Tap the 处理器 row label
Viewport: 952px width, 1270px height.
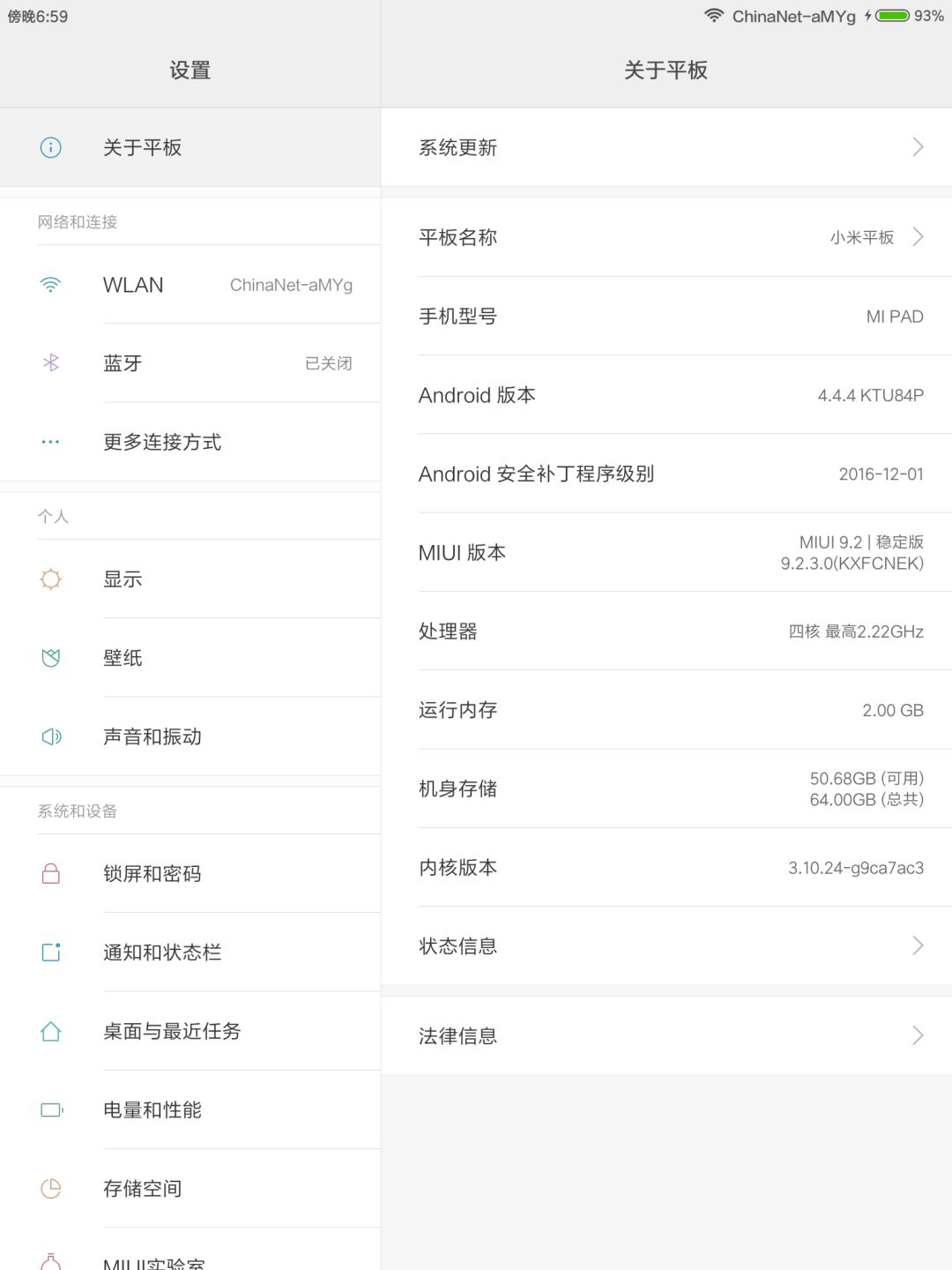448,631
